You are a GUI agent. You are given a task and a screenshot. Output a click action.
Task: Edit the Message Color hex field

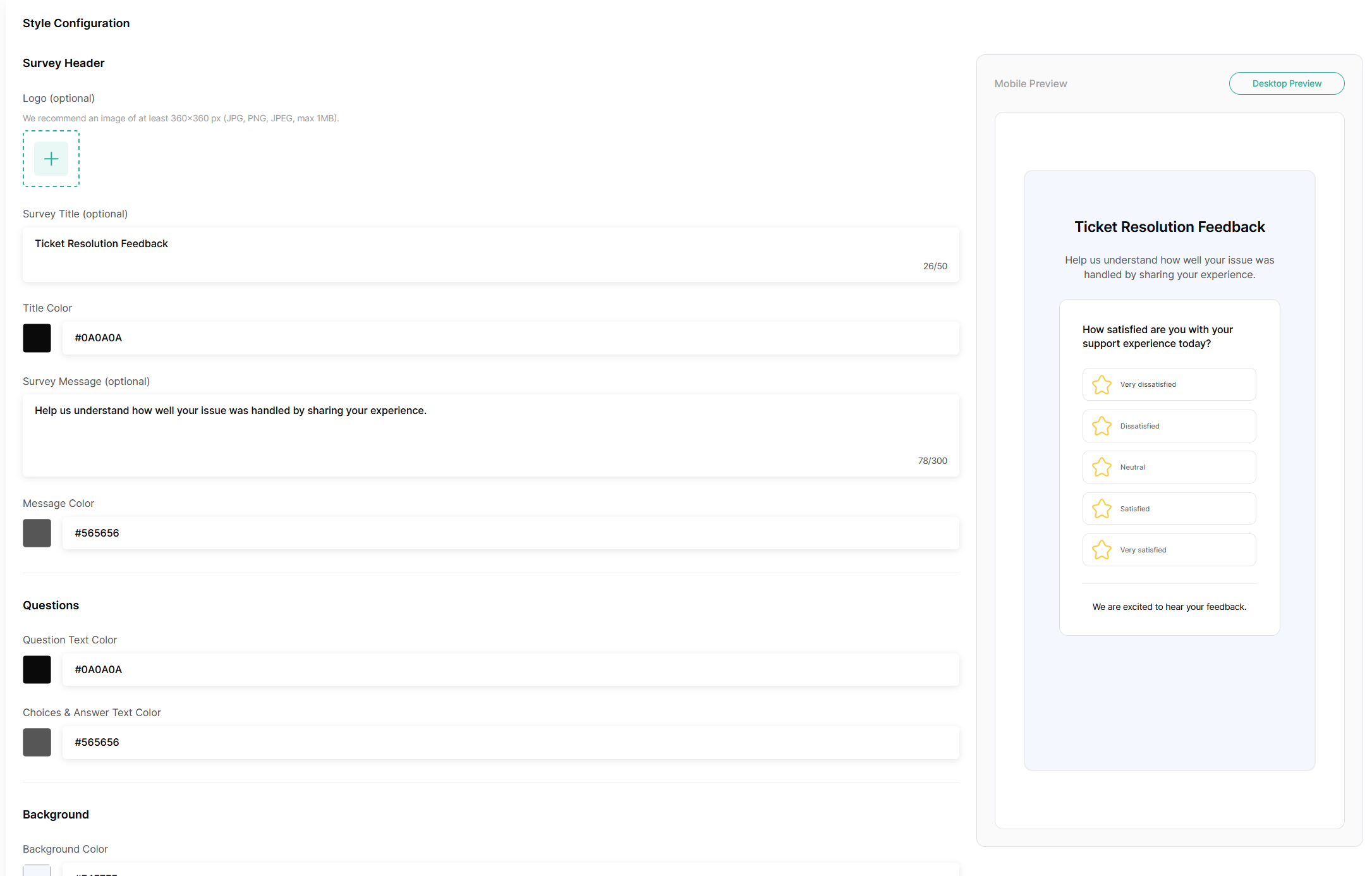tap(511, 533)
